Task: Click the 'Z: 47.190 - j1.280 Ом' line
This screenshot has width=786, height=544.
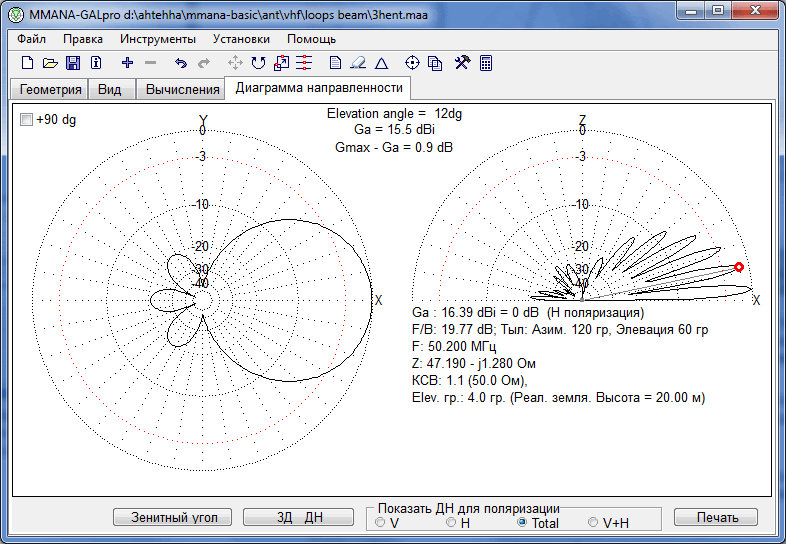Action: coord(474,364)
